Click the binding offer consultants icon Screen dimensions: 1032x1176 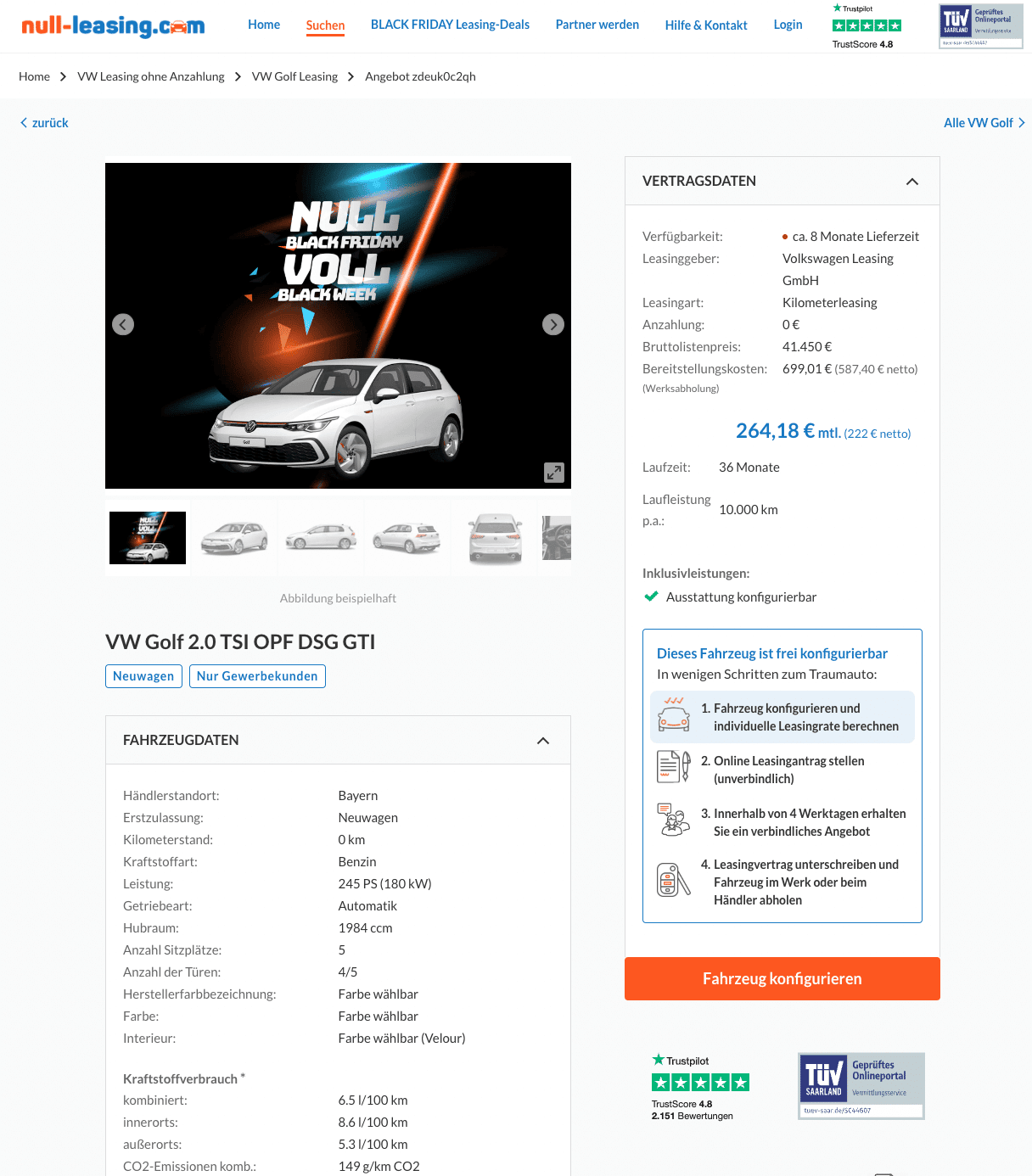(x=675, y=820)
